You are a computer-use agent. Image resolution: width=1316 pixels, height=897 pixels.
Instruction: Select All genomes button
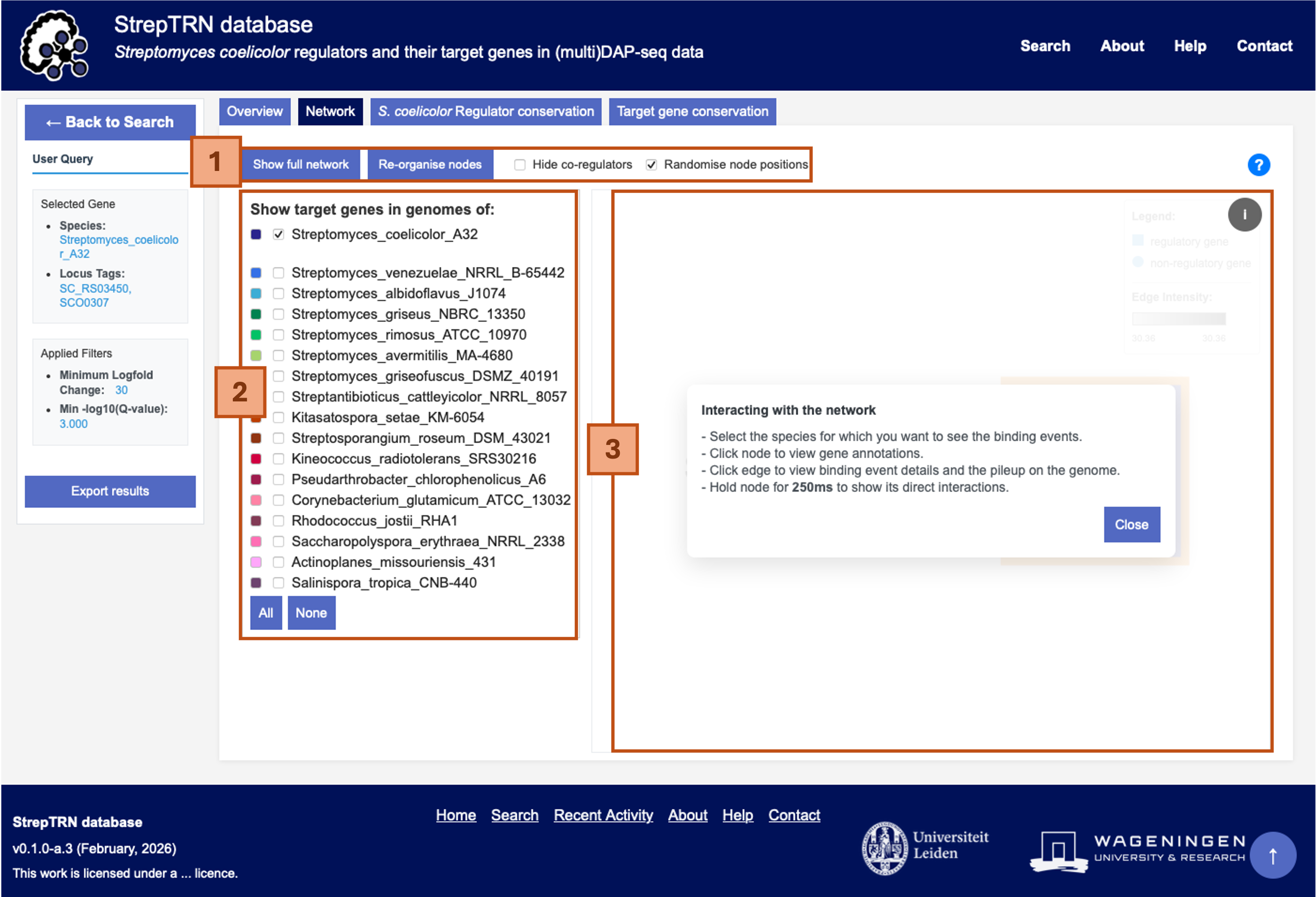coord(266,613)
